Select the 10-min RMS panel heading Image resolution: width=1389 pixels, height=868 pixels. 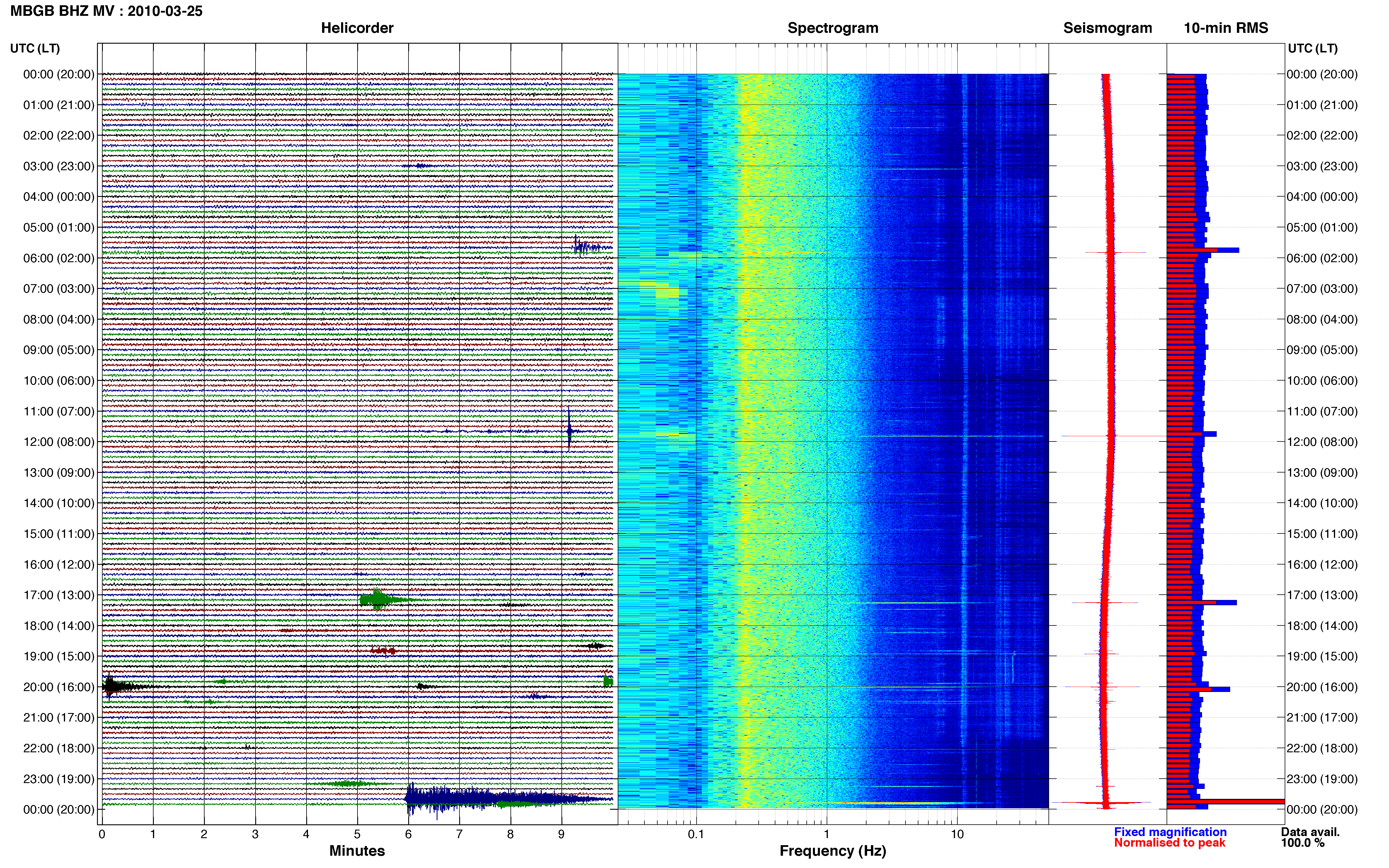click(1226, 28)
